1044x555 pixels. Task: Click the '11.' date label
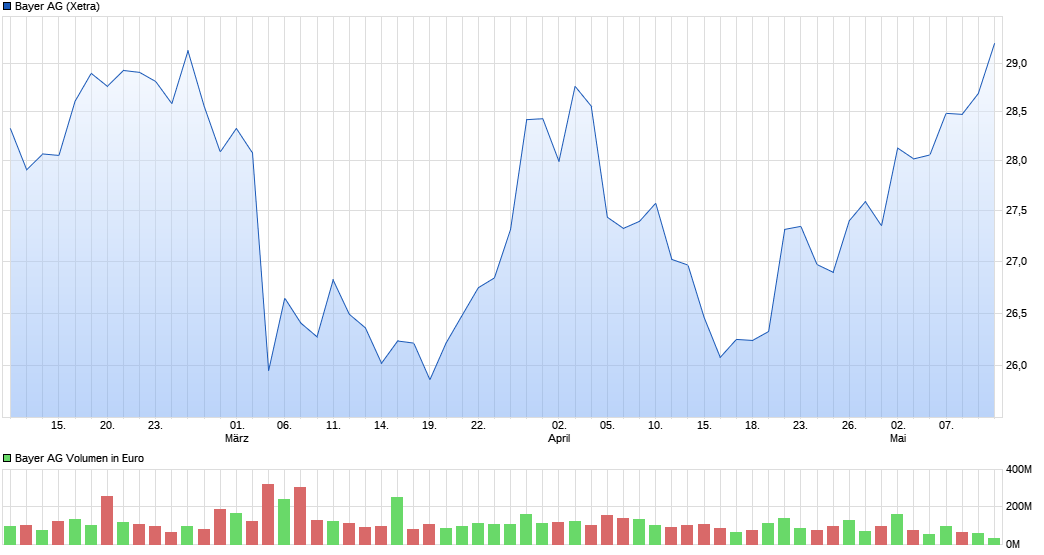click(333, 425)
